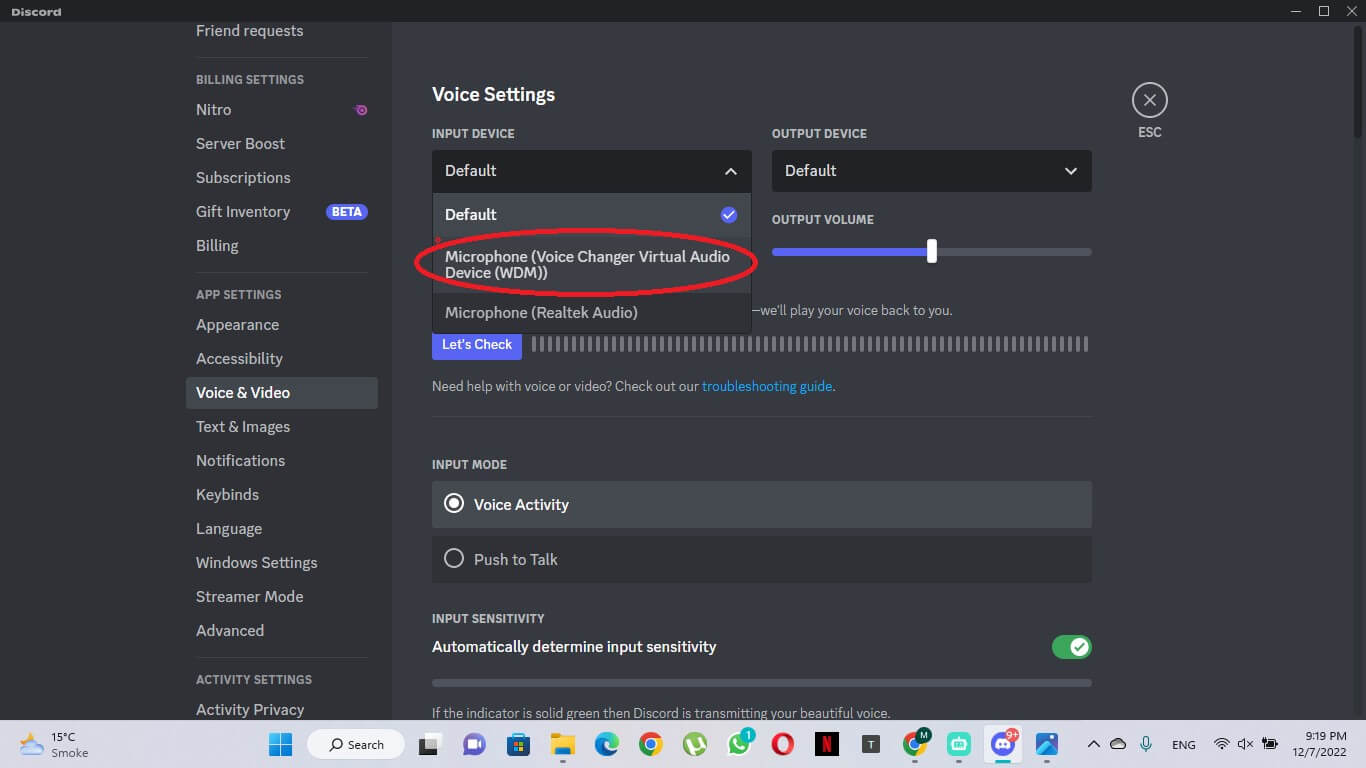Open the troubleshooting guide link
The height and width of the screenshot is (768, 1366).
click(767, 386)
